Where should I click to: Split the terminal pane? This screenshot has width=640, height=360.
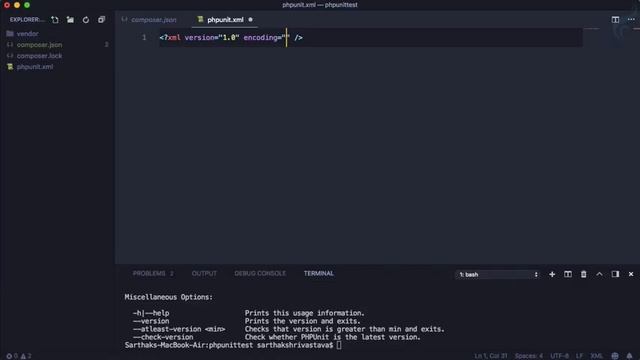(x=568, y=274)
